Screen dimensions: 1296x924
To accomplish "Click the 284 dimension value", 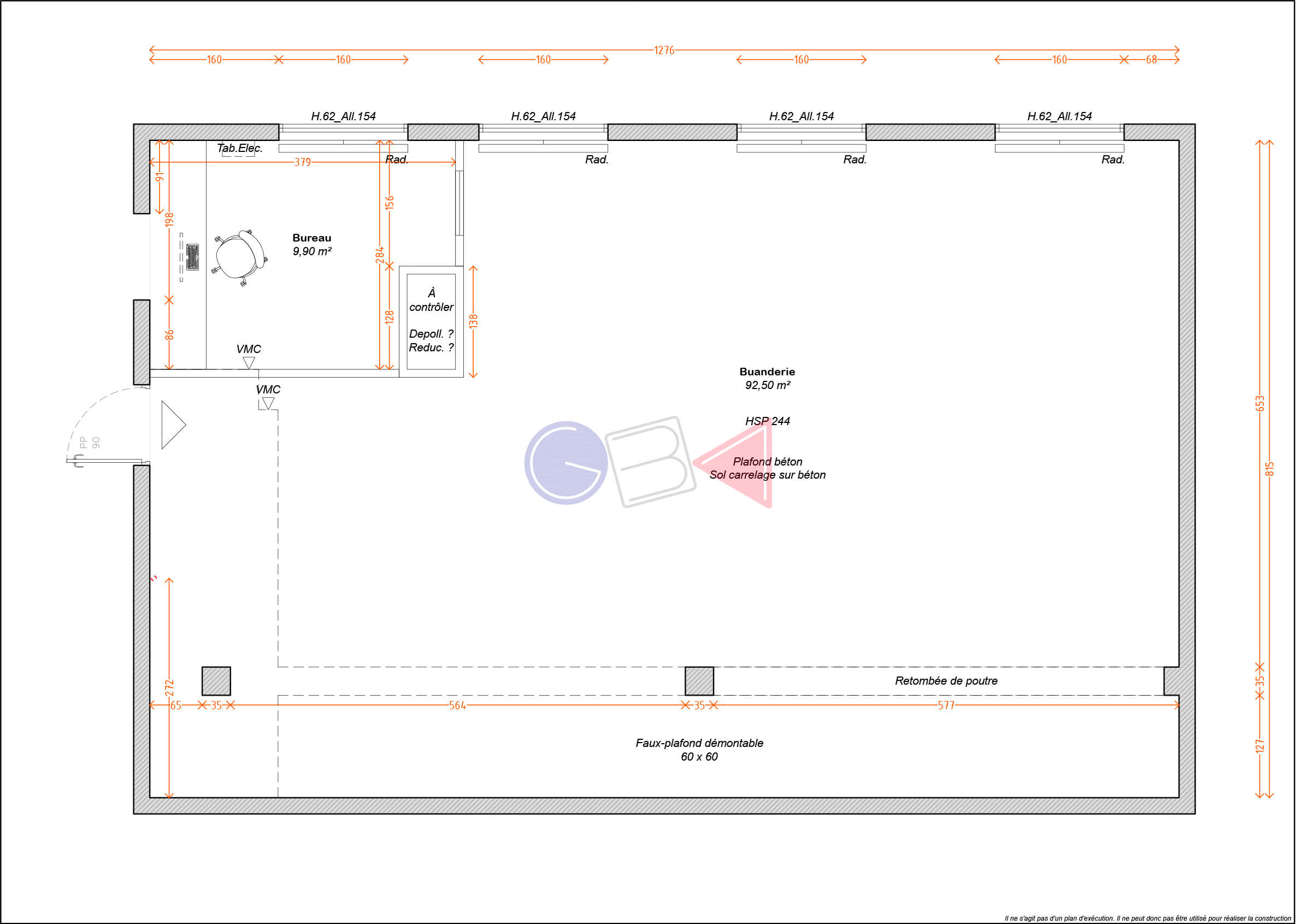I will point(380,254).
